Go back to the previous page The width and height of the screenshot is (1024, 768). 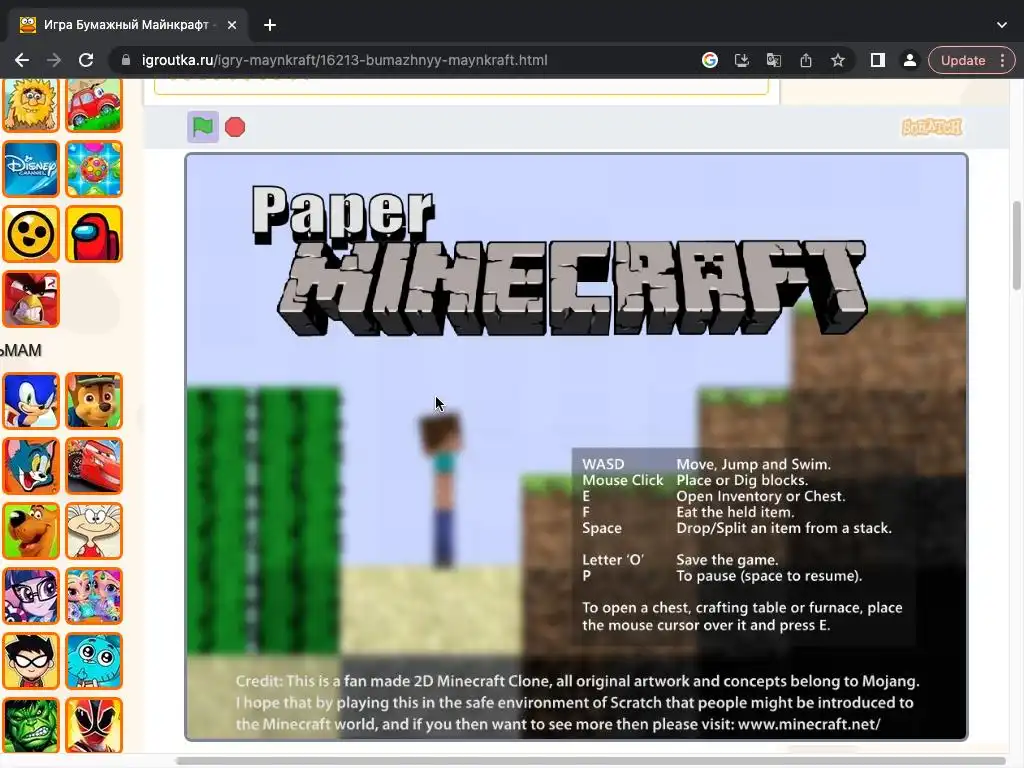[22, 60]
